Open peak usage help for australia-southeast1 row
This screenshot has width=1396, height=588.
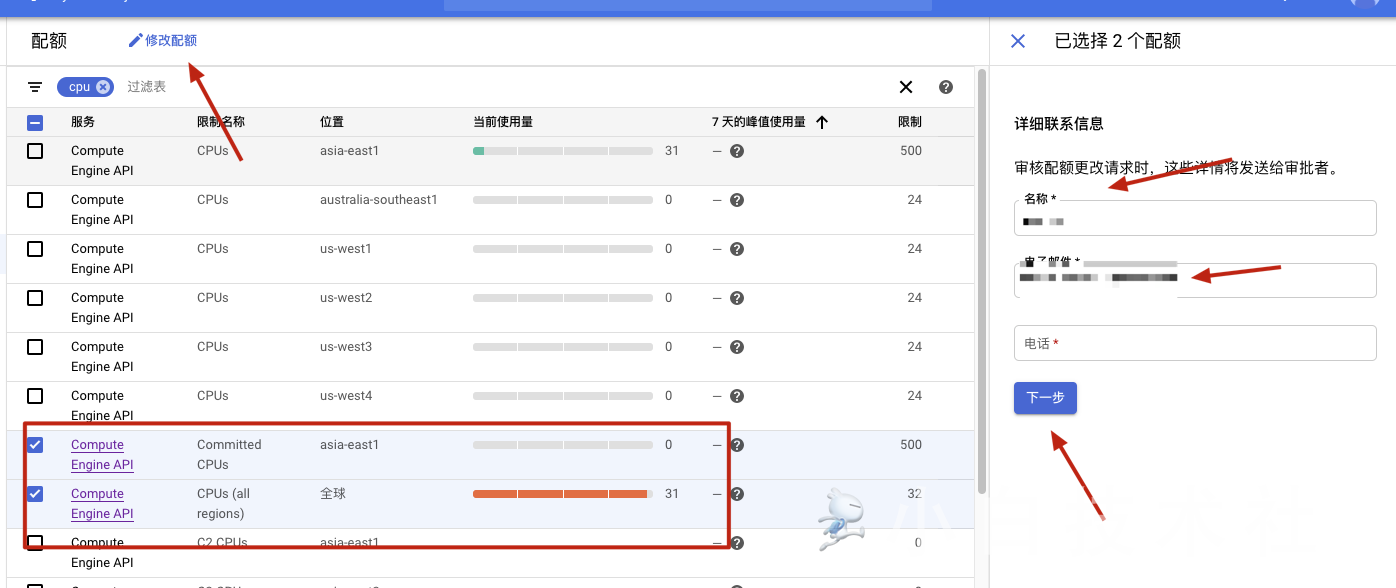click(x=737, y=200)
